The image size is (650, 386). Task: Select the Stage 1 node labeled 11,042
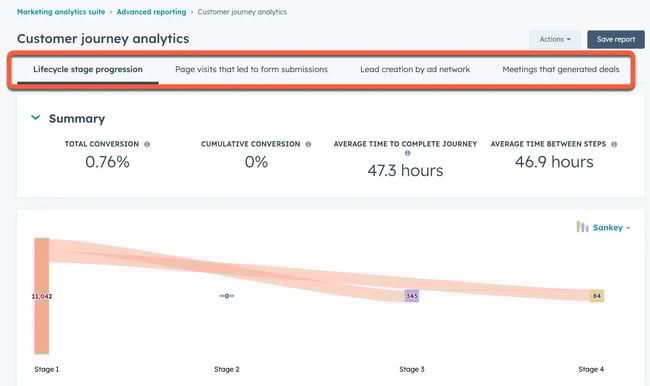[x=42, y=296]
